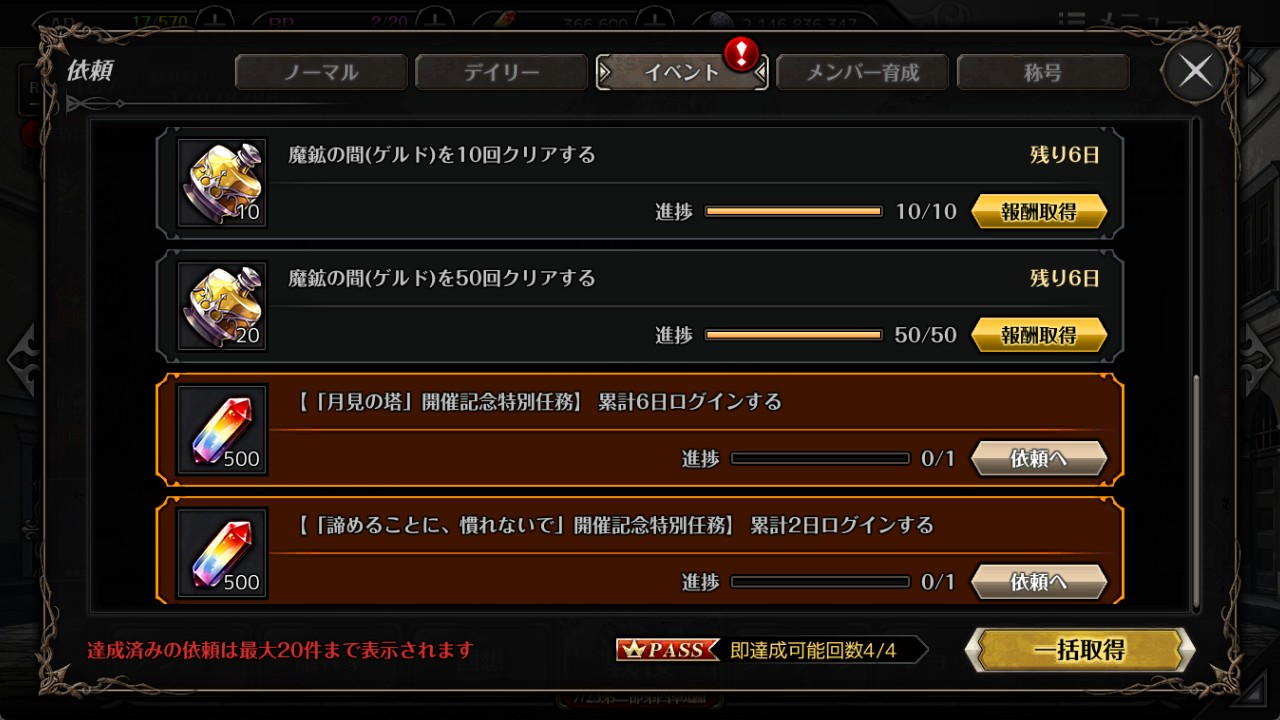Click the potion reward icon for 10 clears
The image size is (1280, 720).
pos(222,183)
